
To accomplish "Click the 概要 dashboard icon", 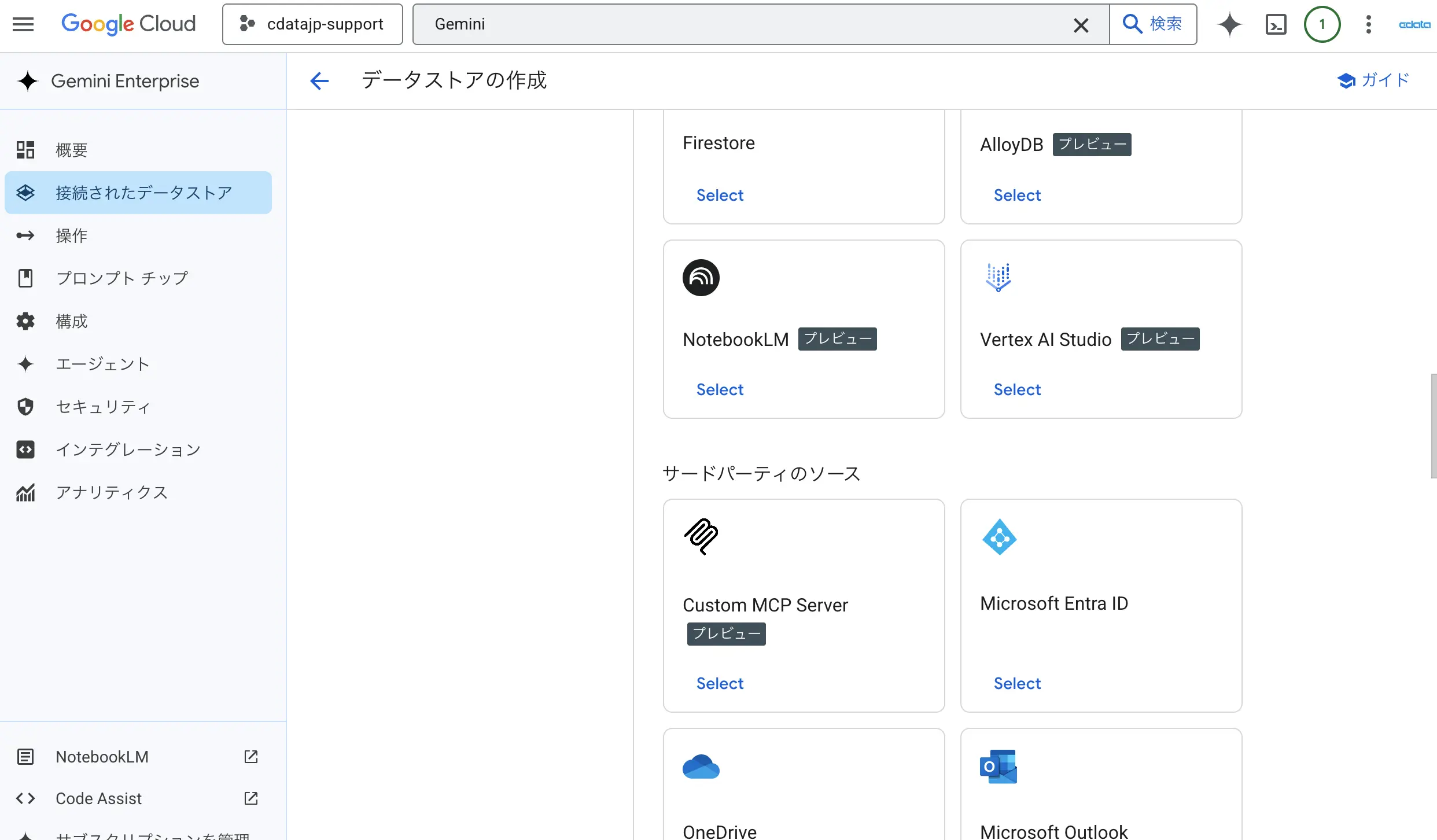I will (25, 150).
